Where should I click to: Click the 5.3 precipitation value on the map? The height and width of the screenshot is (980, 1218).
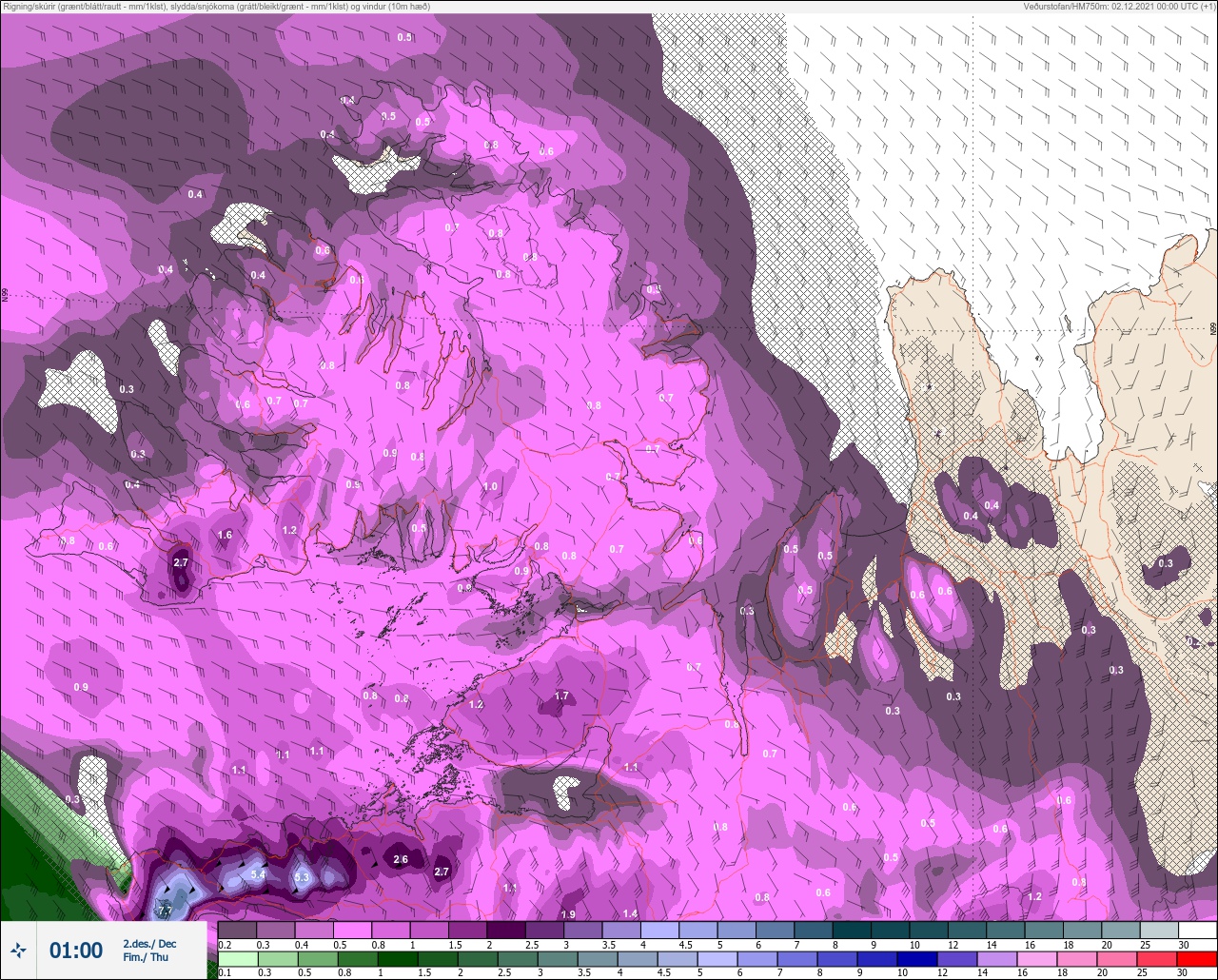(x=302, y=876)
